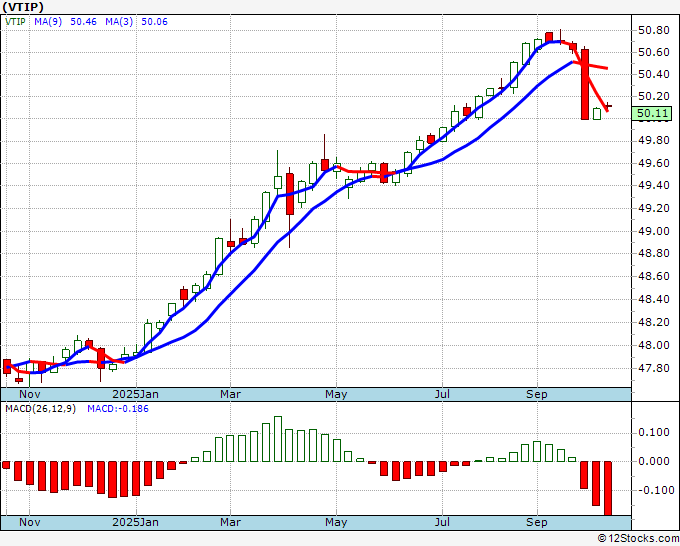Image resolution: width=680 pixels, height=546 pixels.
Task: Click Nov on the MACD panel date axis
Action: coord(30,522)
